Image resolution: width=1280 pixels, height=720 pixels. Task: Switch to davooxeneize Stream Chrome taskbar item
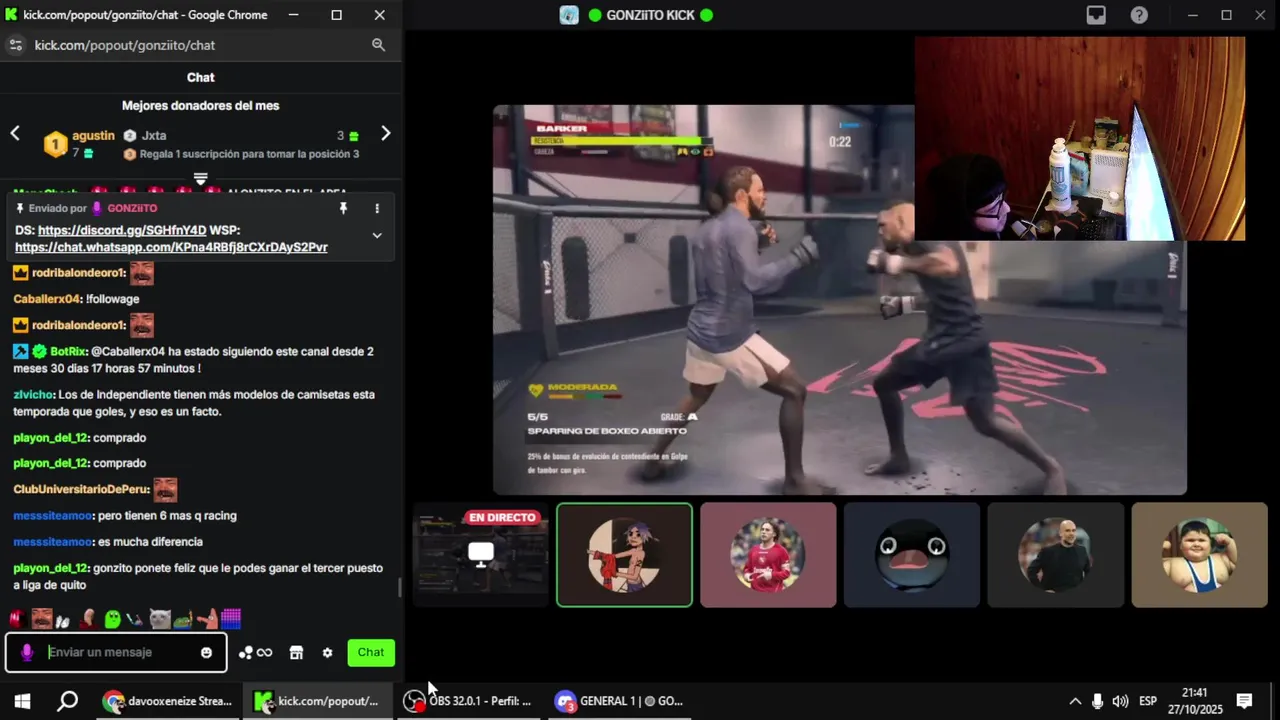(167, 701)
